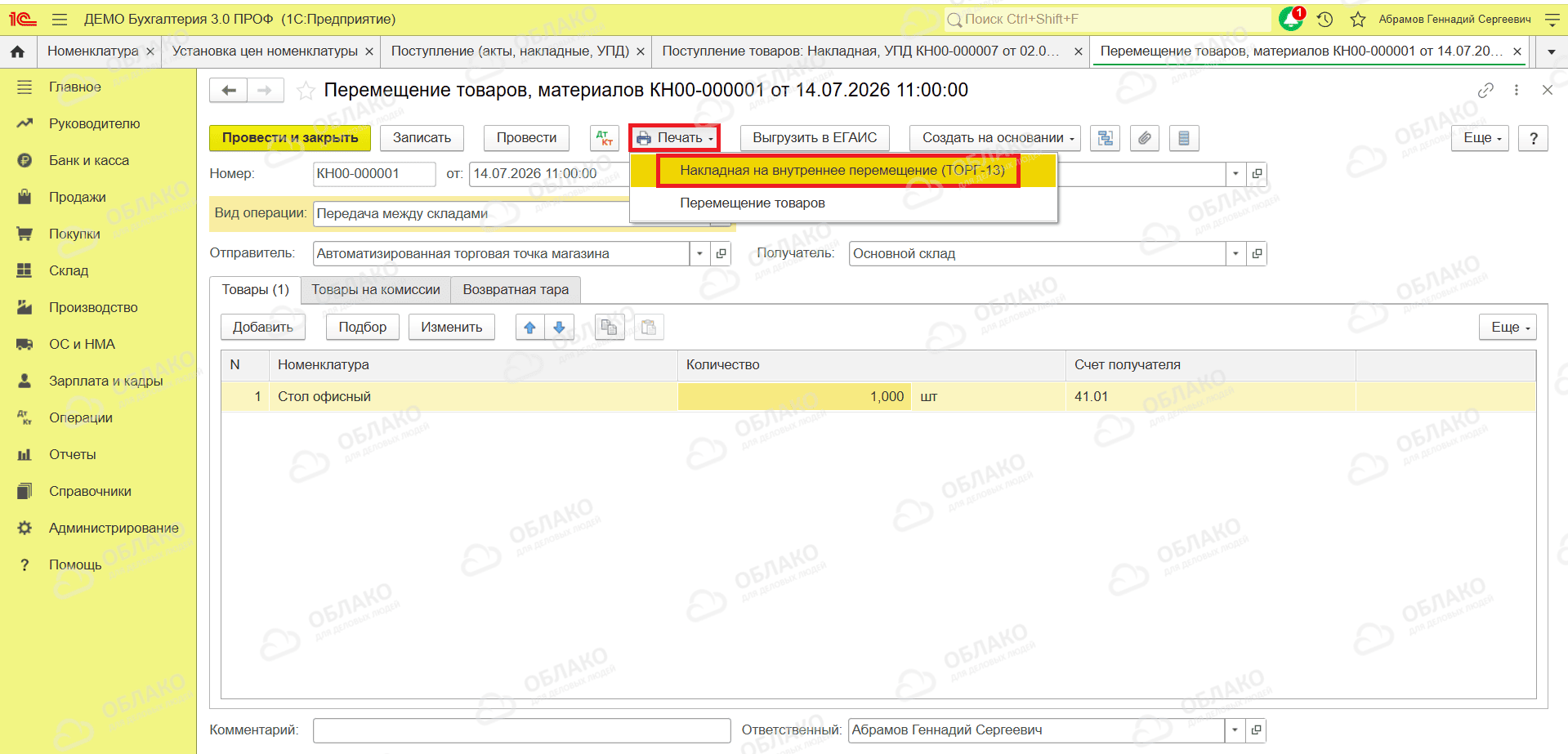Go to the home page icon
1568x754 pixels.
pyautogui.click(x=18, y=51)
